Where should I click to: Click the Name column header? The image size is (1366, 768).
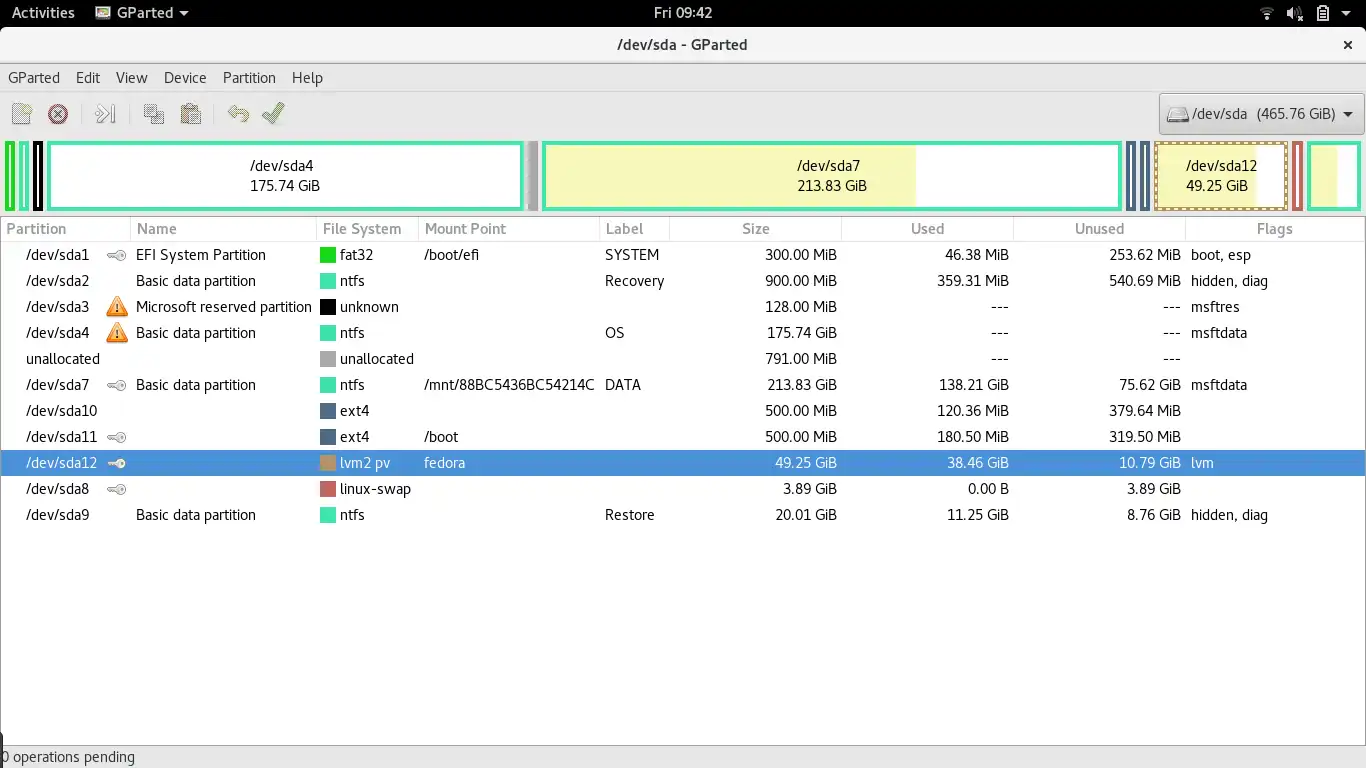point(223,229)
